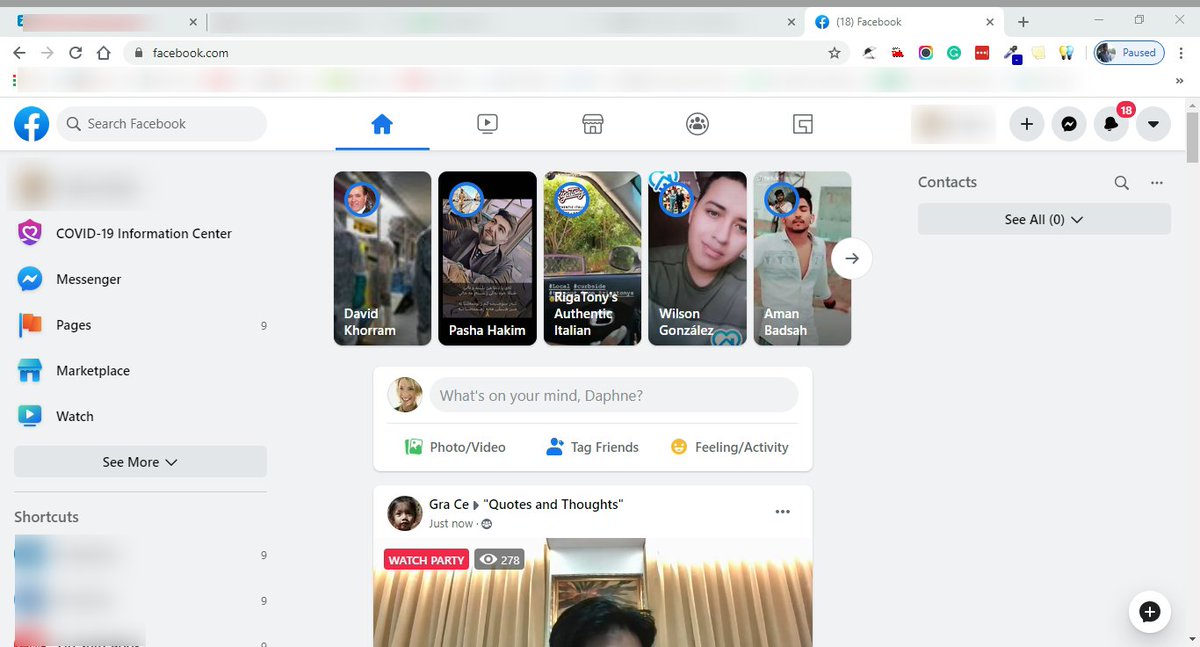Open Messenger from the left sidebar

pos(141,279)
